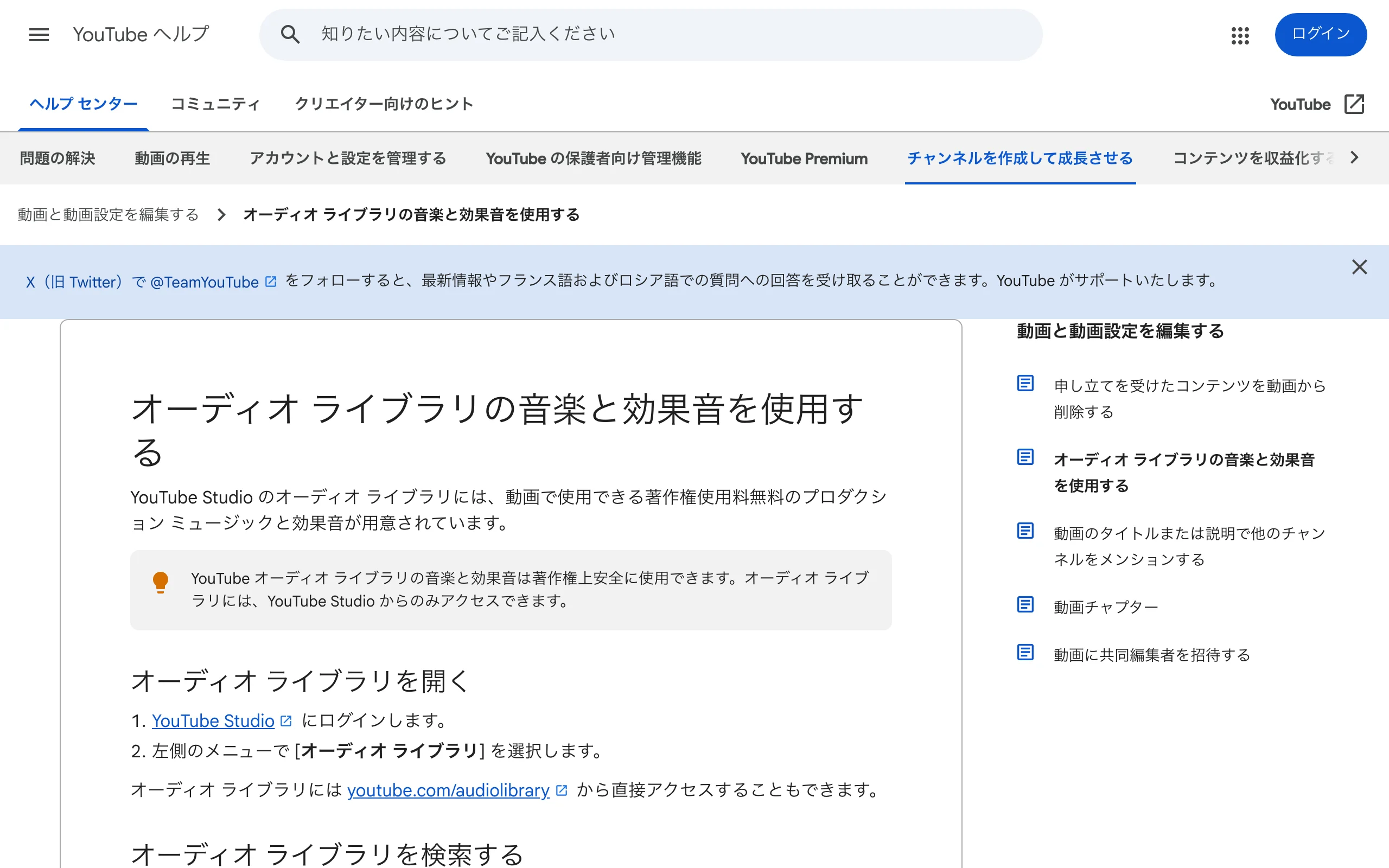Select 問題の解決 category
Image resolution: width=1389 pixels, height=868 pixels.
click(x=58, y=158)
